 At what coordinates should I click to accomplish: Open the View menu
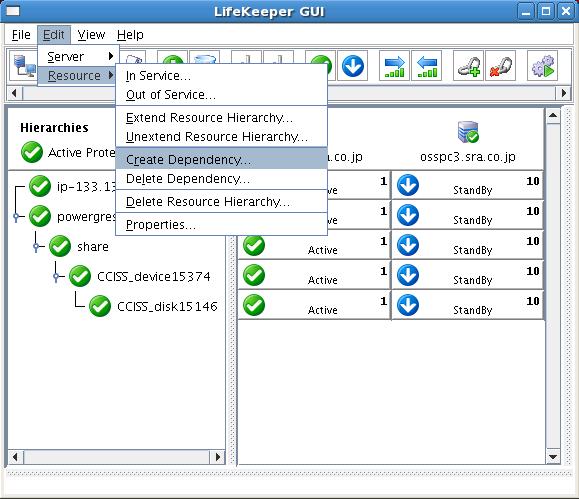coord(91,35)
